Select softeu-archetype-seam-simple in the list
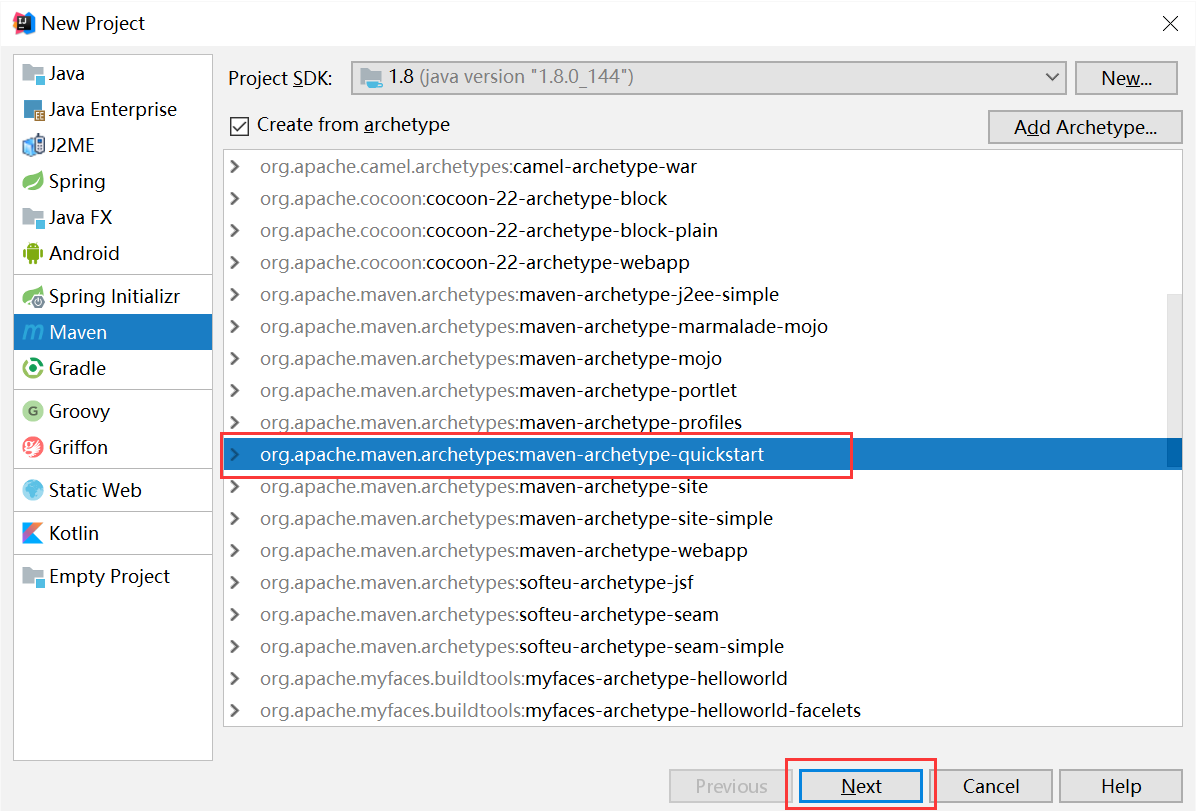The height and width of the screenshot is (812, 1196). coord(702,647)
